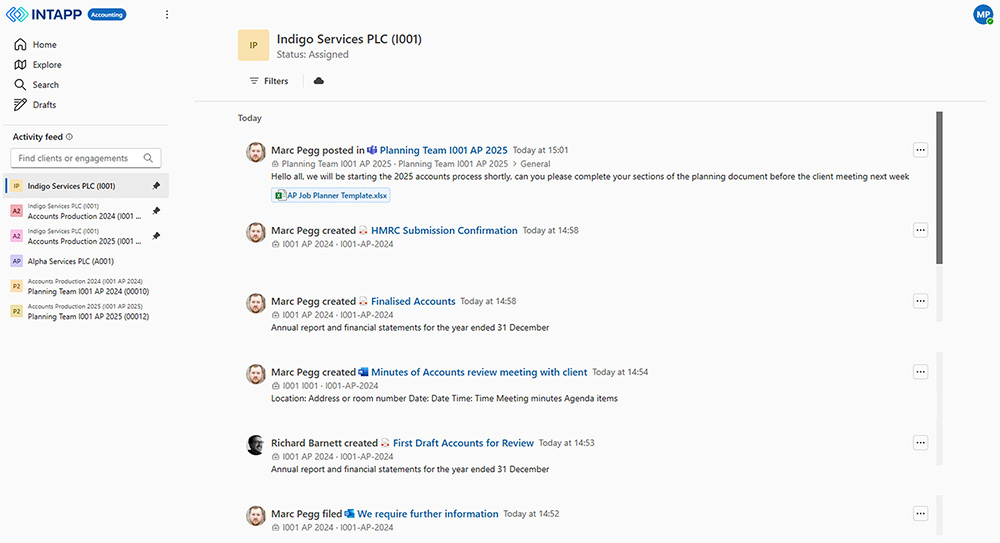This screenshot has width=1000, height=543.
Task: Click the activity feed vertical scrollbar
Action: [x=939, y=188]
